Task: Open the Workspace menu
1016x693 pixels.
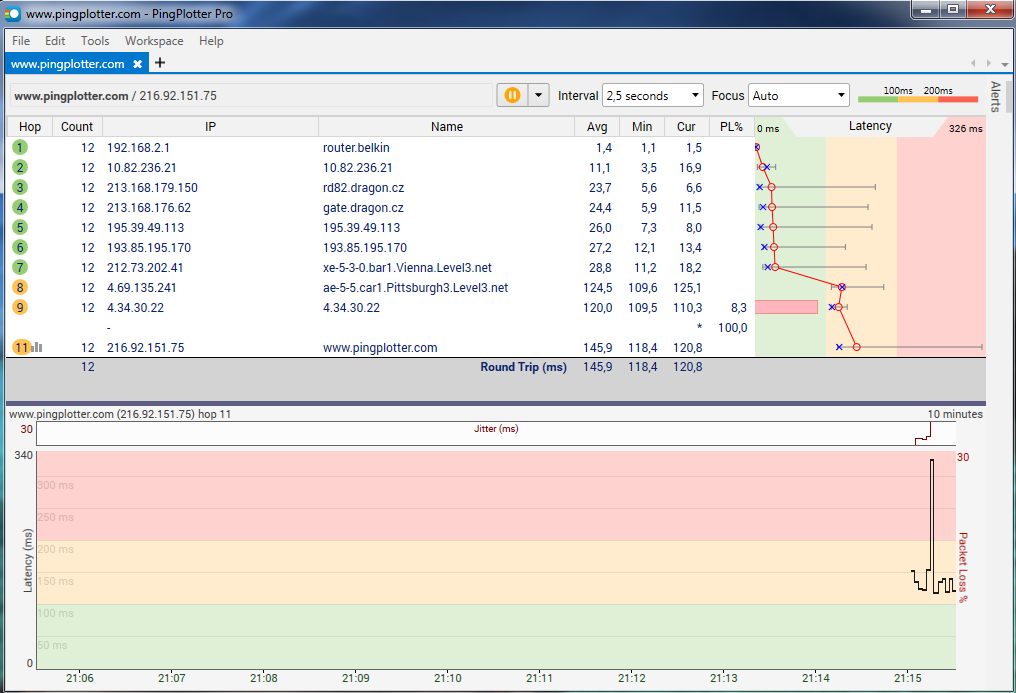Action: pos(154,41)
